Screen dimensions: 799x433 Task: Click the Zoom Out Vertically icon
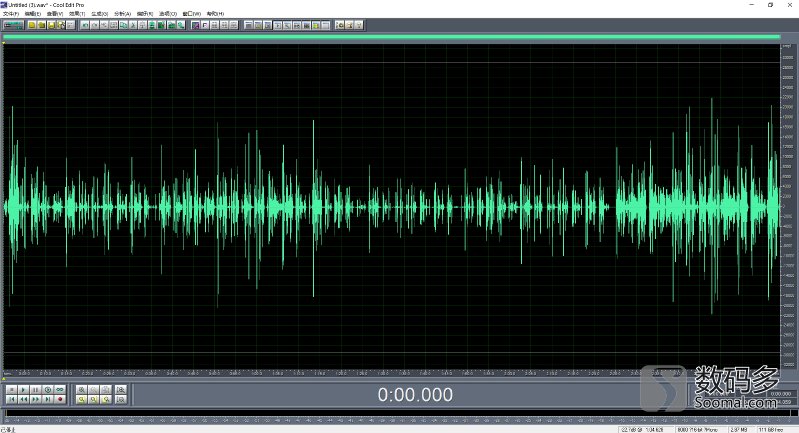tap(121, 399)
